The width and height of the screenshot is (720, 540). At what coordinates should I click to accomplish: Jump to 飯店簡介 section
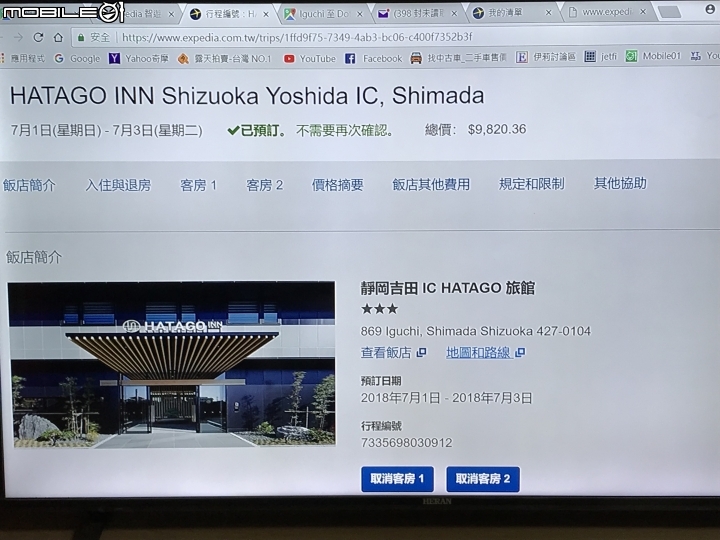(x=29, y=186)
